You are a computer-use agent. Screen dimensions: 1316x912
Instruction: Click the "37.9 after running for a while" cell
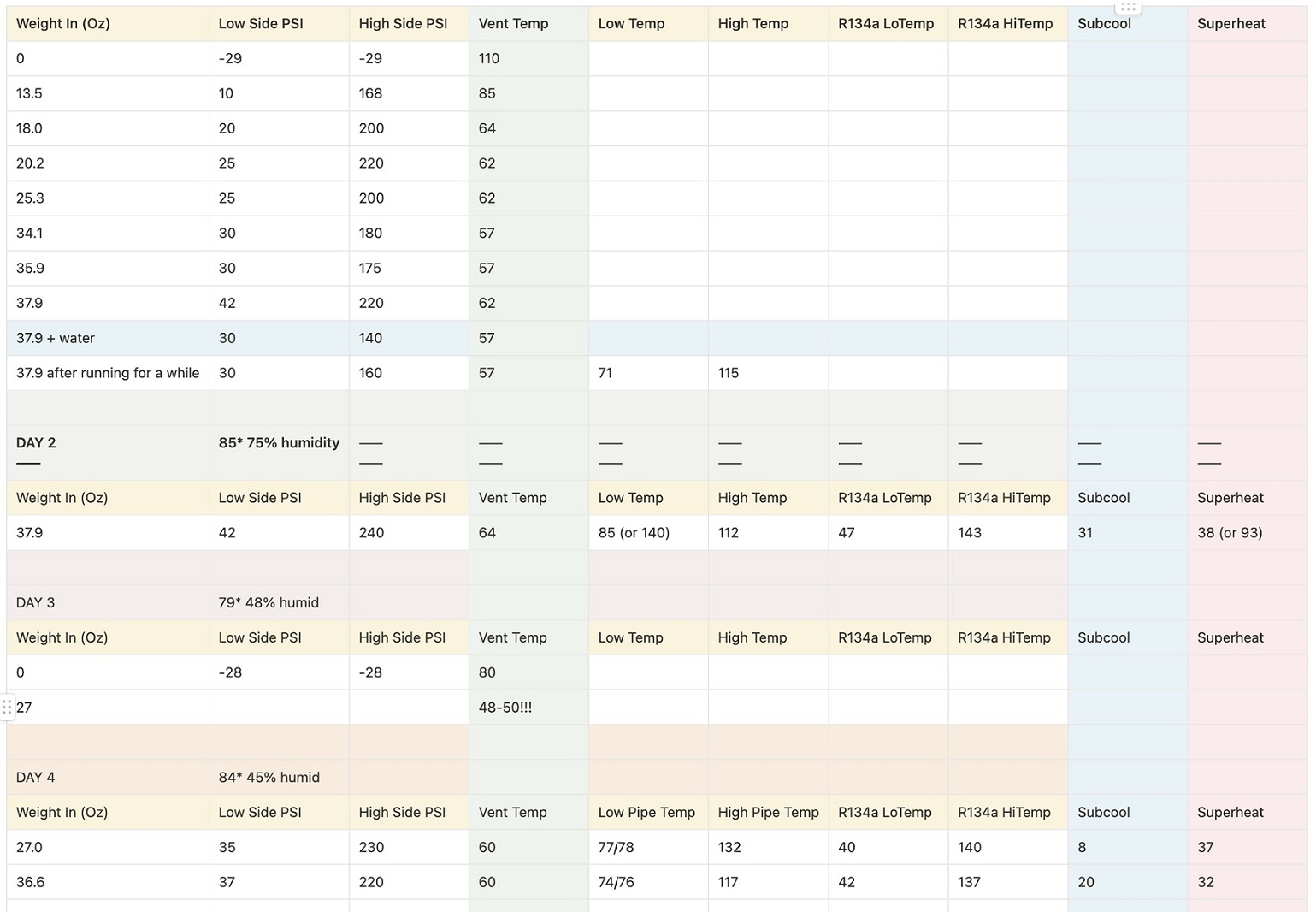coord(108,373)
